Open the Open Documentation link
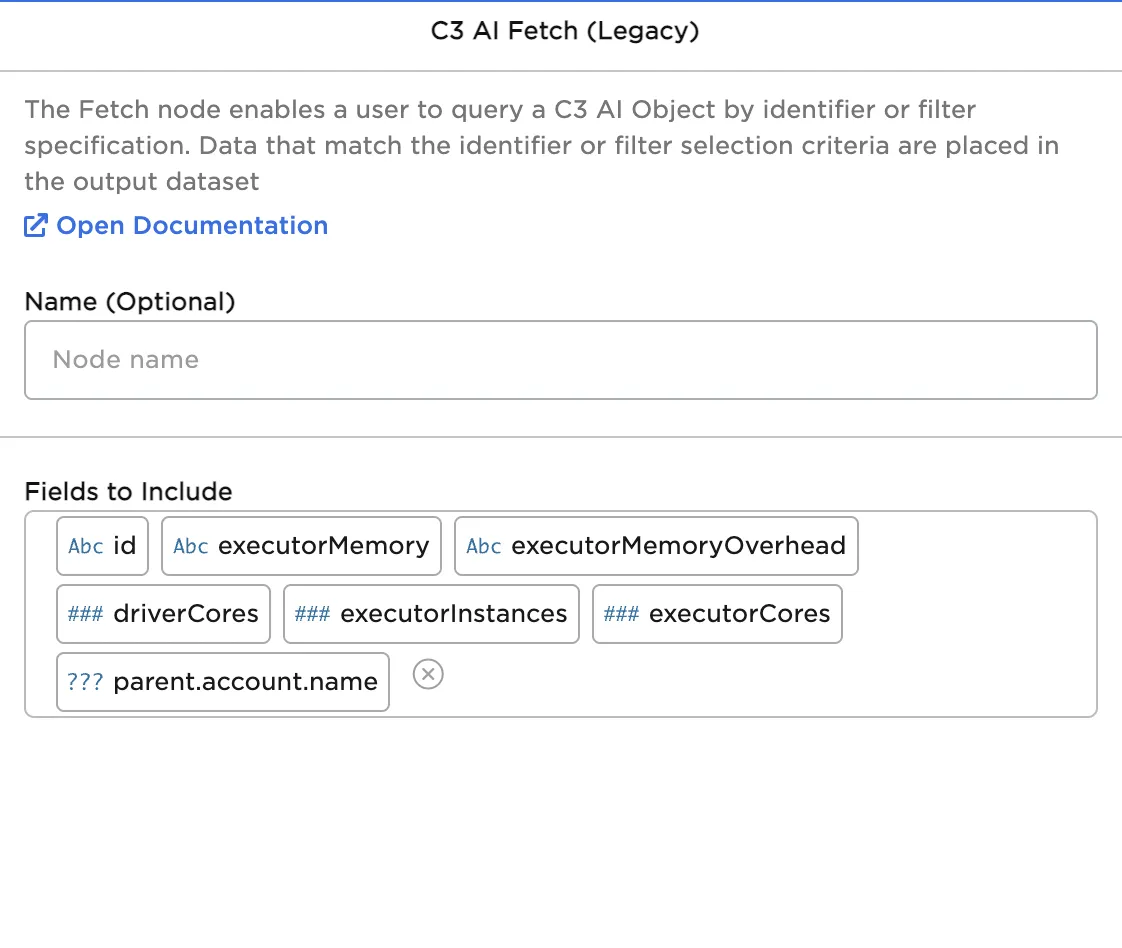Image resolution: width=1122 pixels, height=948 pixels. click(192, 226)
